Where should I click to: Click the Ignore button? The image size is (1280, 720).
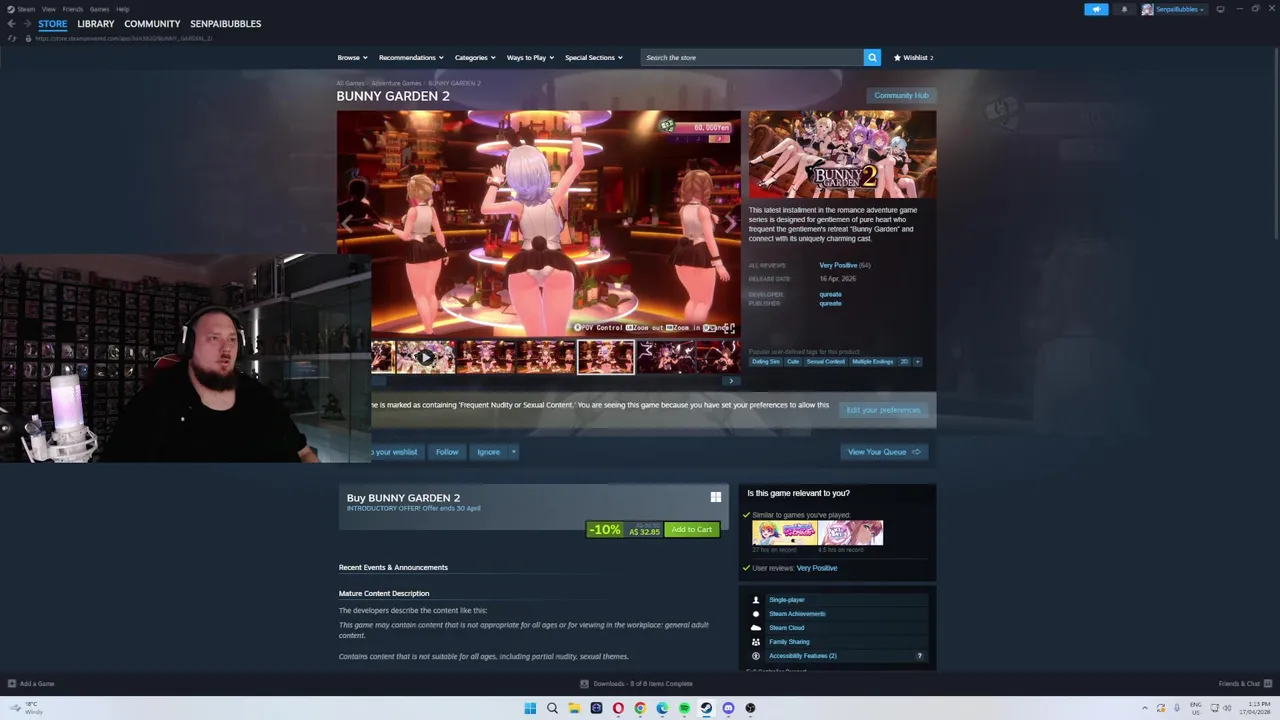(488, 452)
